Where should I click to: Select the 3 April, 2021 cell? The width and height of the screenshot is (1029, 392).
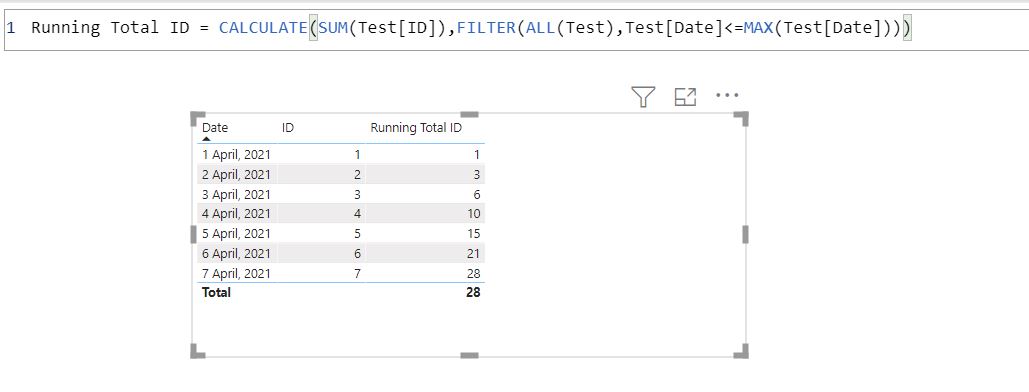point(236,194)
